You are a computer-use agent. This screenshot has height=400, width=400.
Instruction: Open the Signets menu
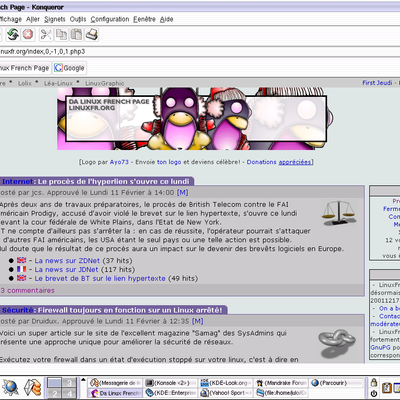coord(55,19)
